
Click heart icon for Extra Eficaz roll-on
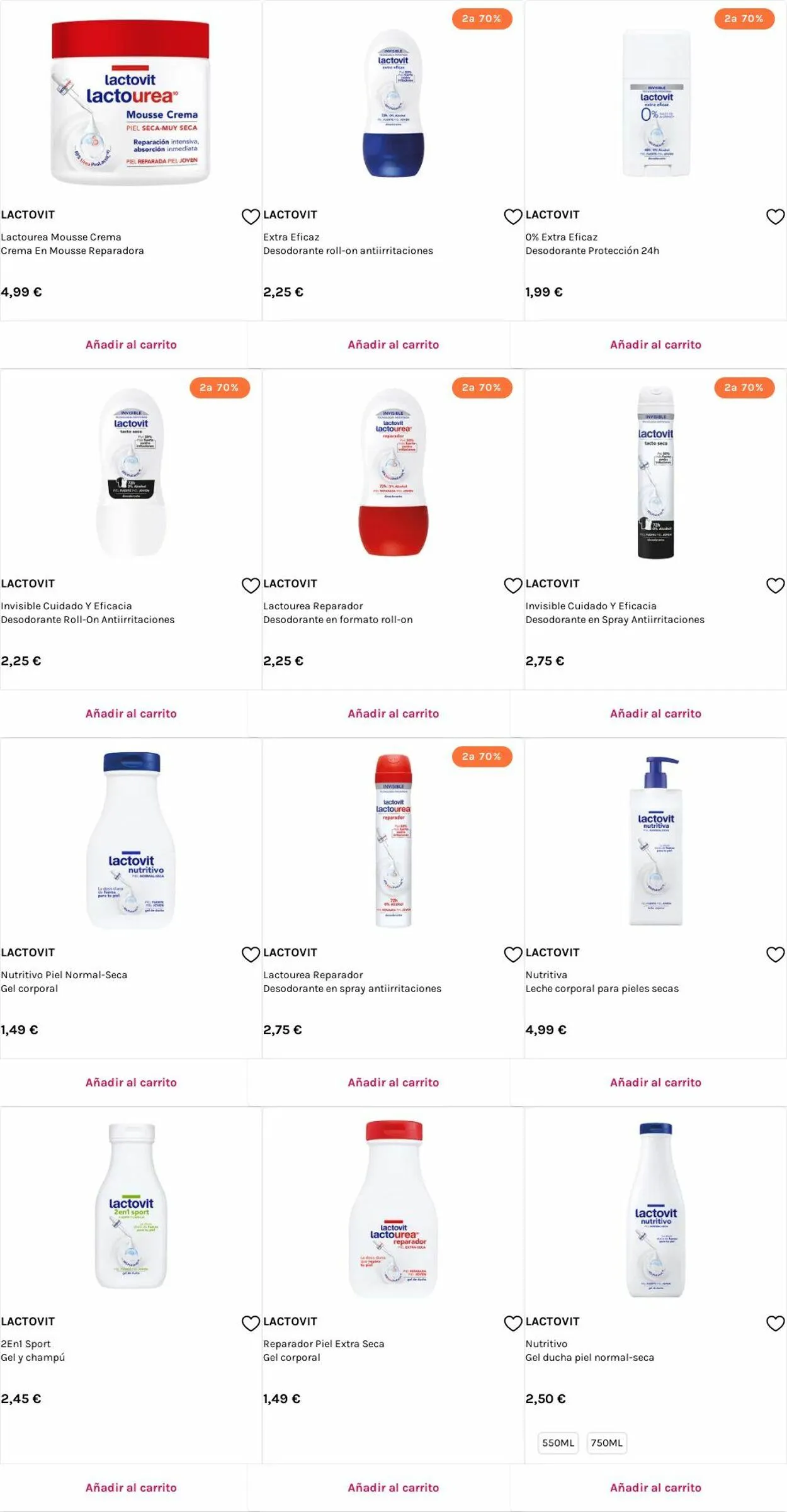click(513, 217)
